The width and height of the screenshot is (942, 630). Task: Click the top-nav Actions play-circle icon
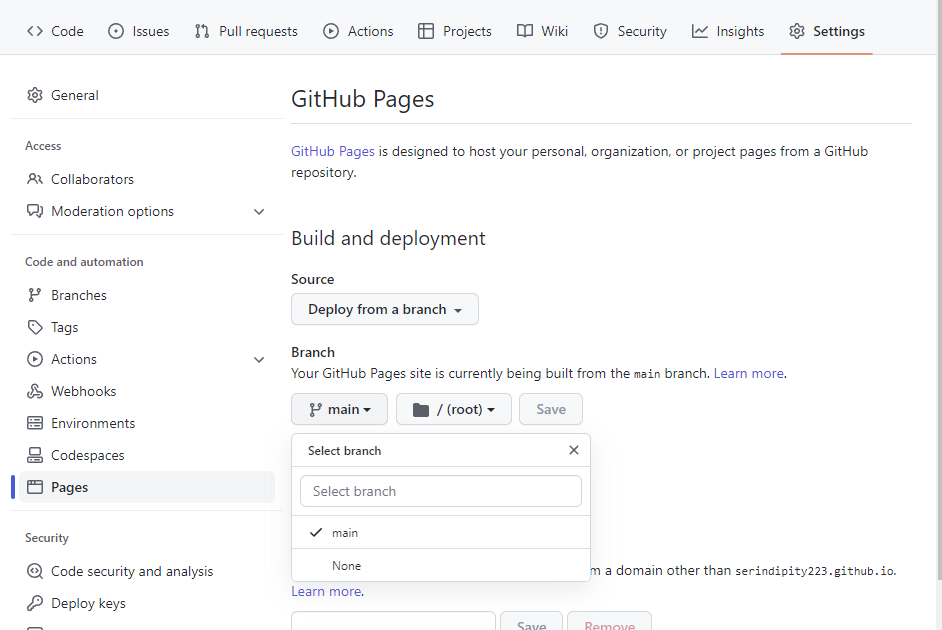pyautogui.click(x=331, y=31)
